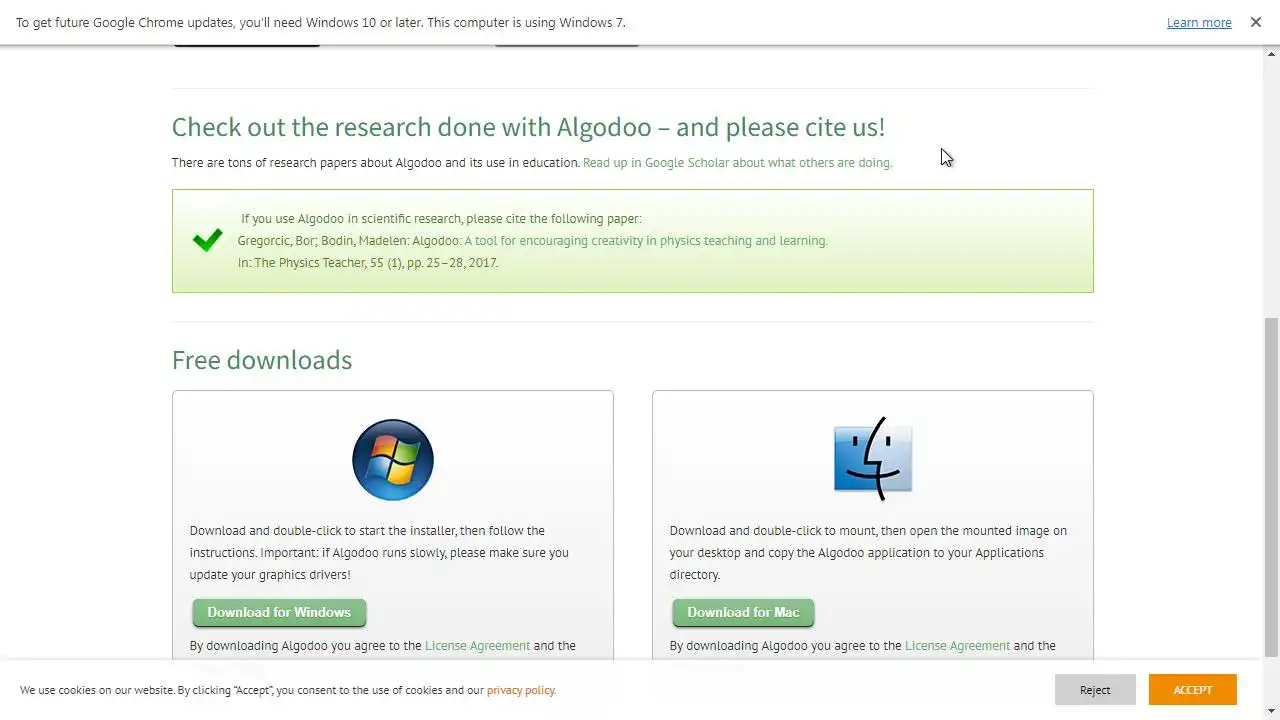The image size is (1280, 720).
Task: Click Download for Windows button
Action: pyautogui.click(x=279, y=612)
